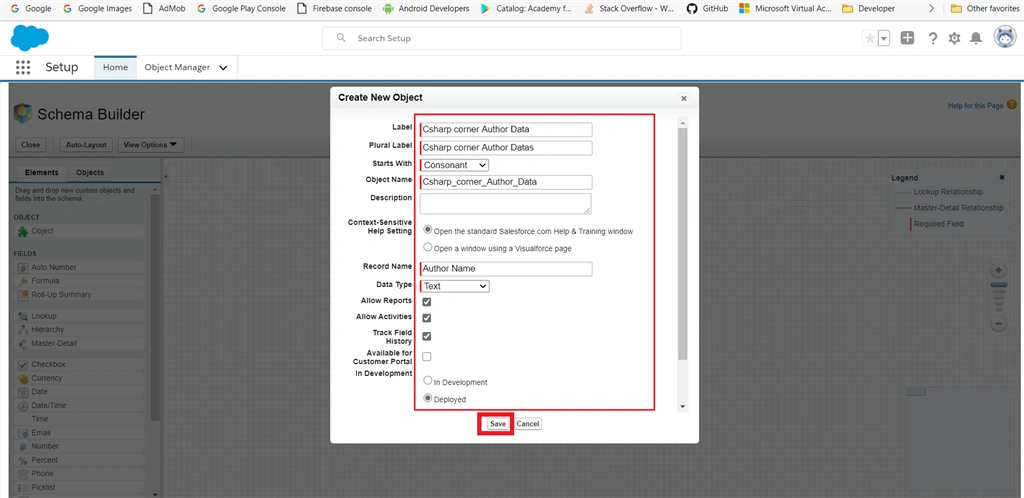1024x498 pixels.
Task: Pick the Lookup field element
Action: [79, 316]
